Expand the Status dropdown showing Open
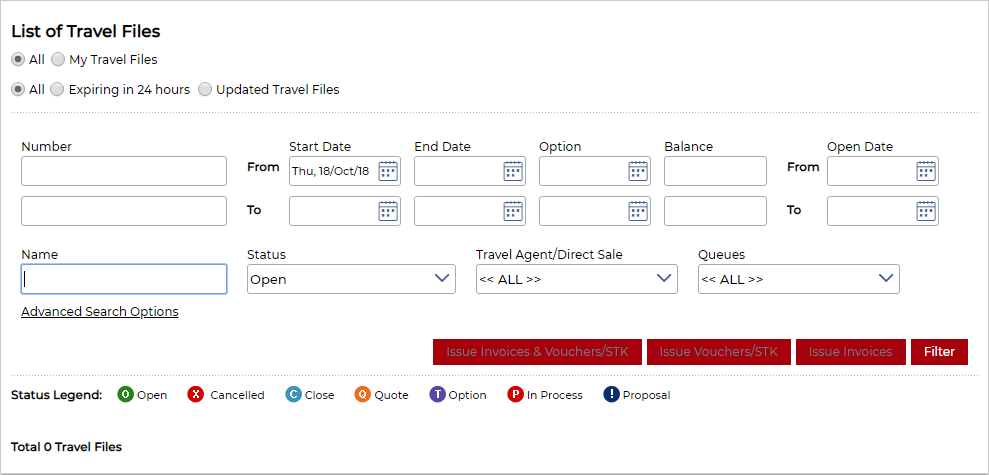The image size is (989, 475). (x=351, y=279)
